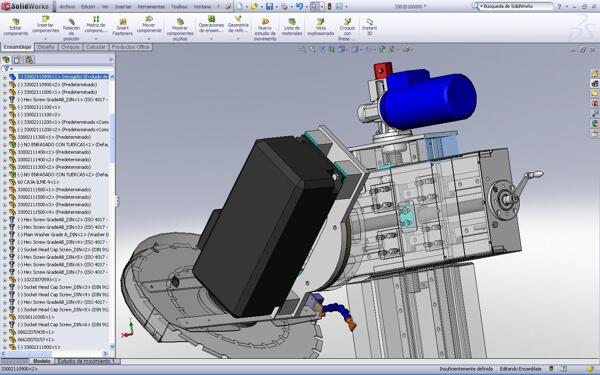Expand Operaciones de ensamblaje dropdown arrow
The width and height of the screenshot is (600, 375).
pos(211,39)
